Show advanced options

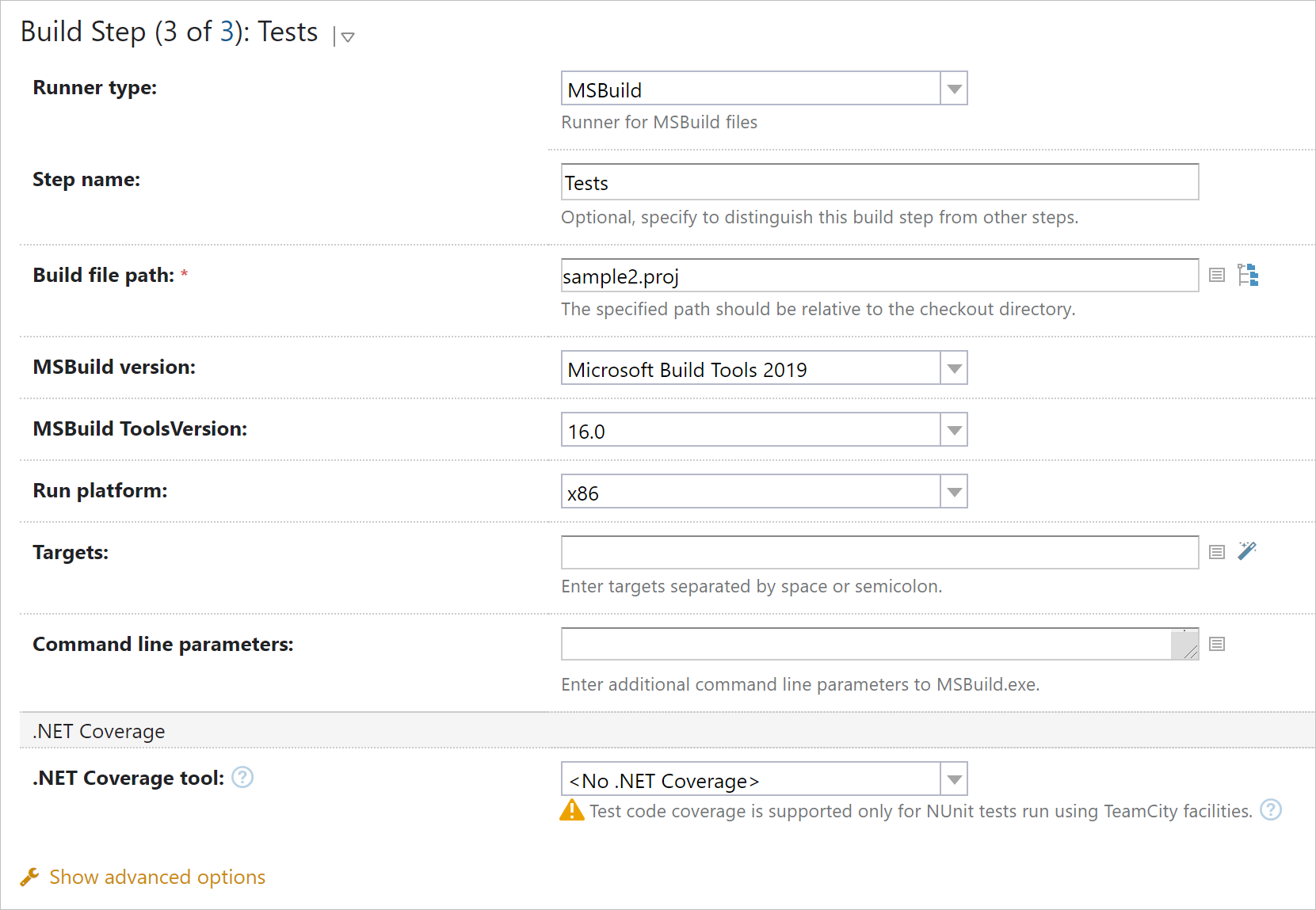pos(156,877)
